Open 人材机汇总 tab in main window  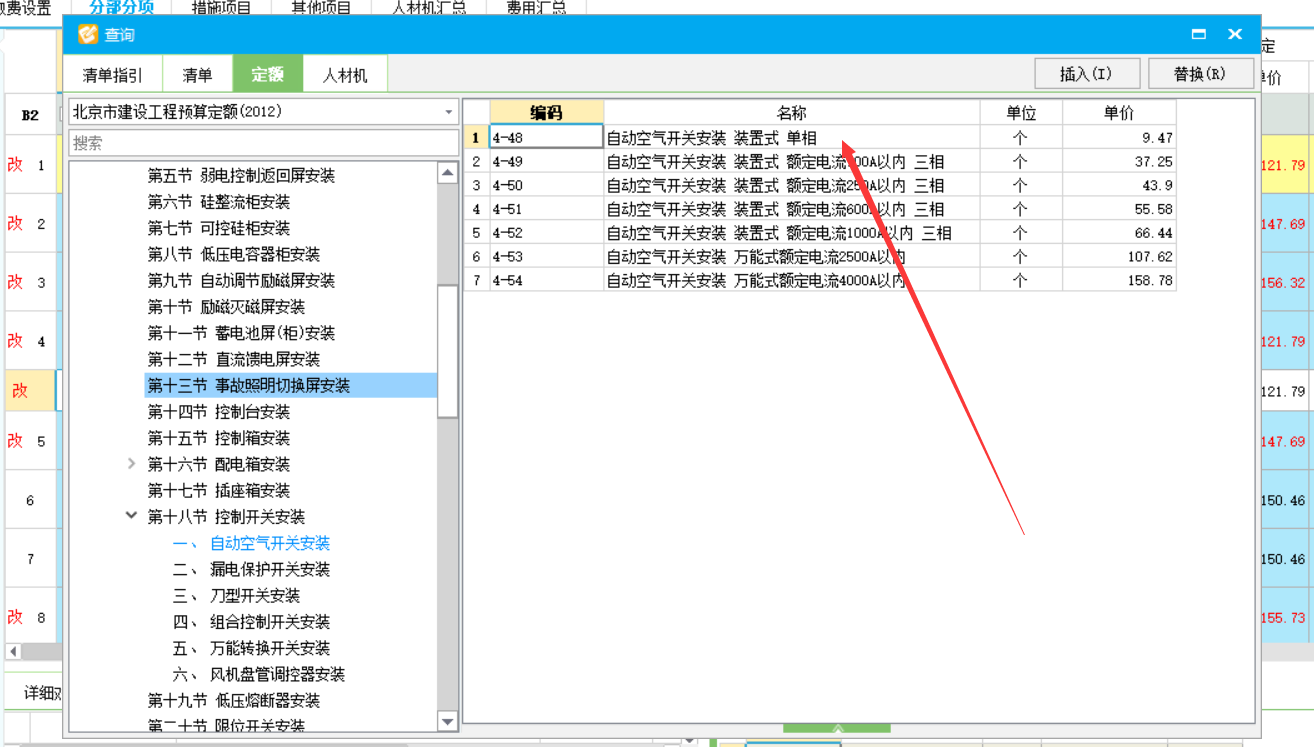[x=429, y=7]
